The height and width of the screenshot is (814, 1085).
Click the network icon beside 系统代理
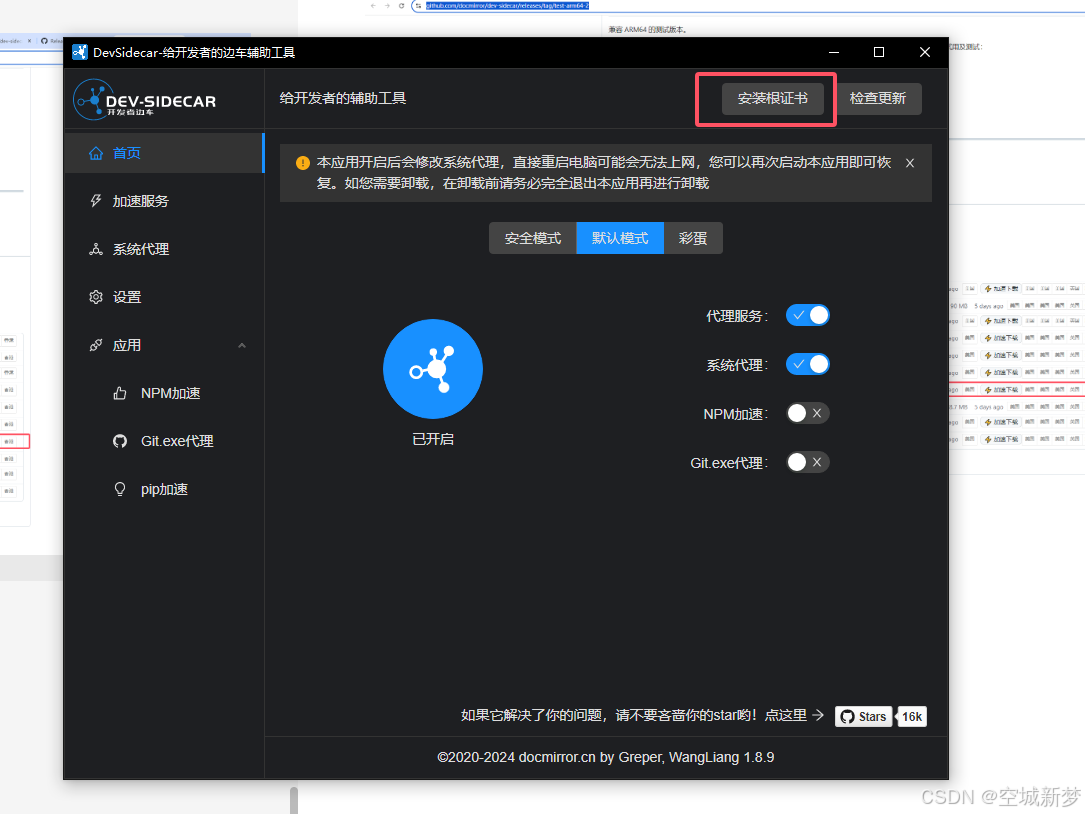96,249
